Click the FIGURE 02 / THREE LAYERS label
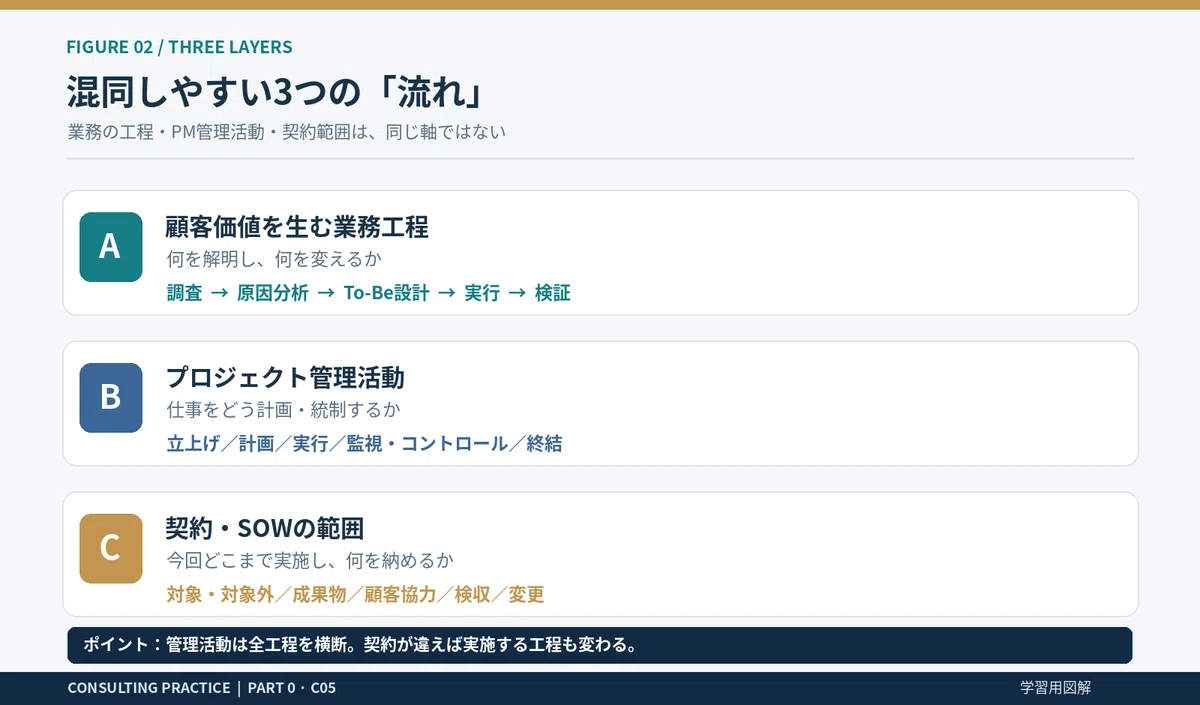Image resolution: width=1200 pixels, height=705 pixels. coord(179,47)
